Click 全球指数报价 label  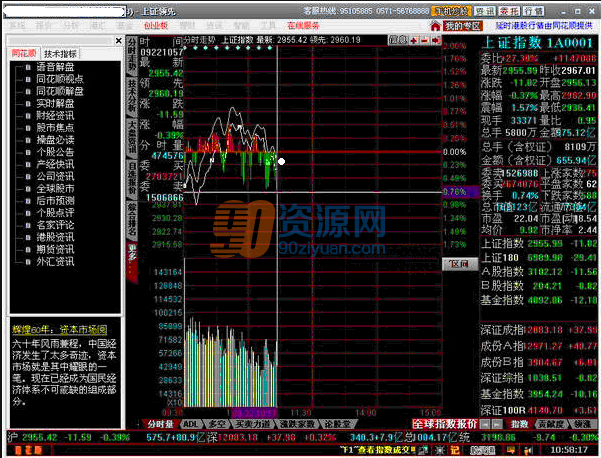[x=444, y=424]
